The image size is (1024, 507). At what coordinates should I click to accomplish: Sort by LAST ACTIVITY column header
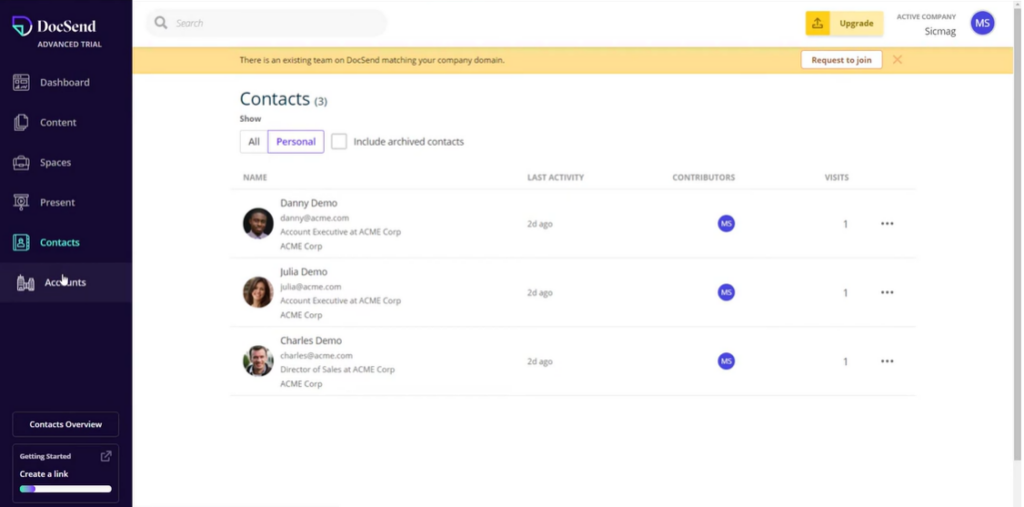556,177
